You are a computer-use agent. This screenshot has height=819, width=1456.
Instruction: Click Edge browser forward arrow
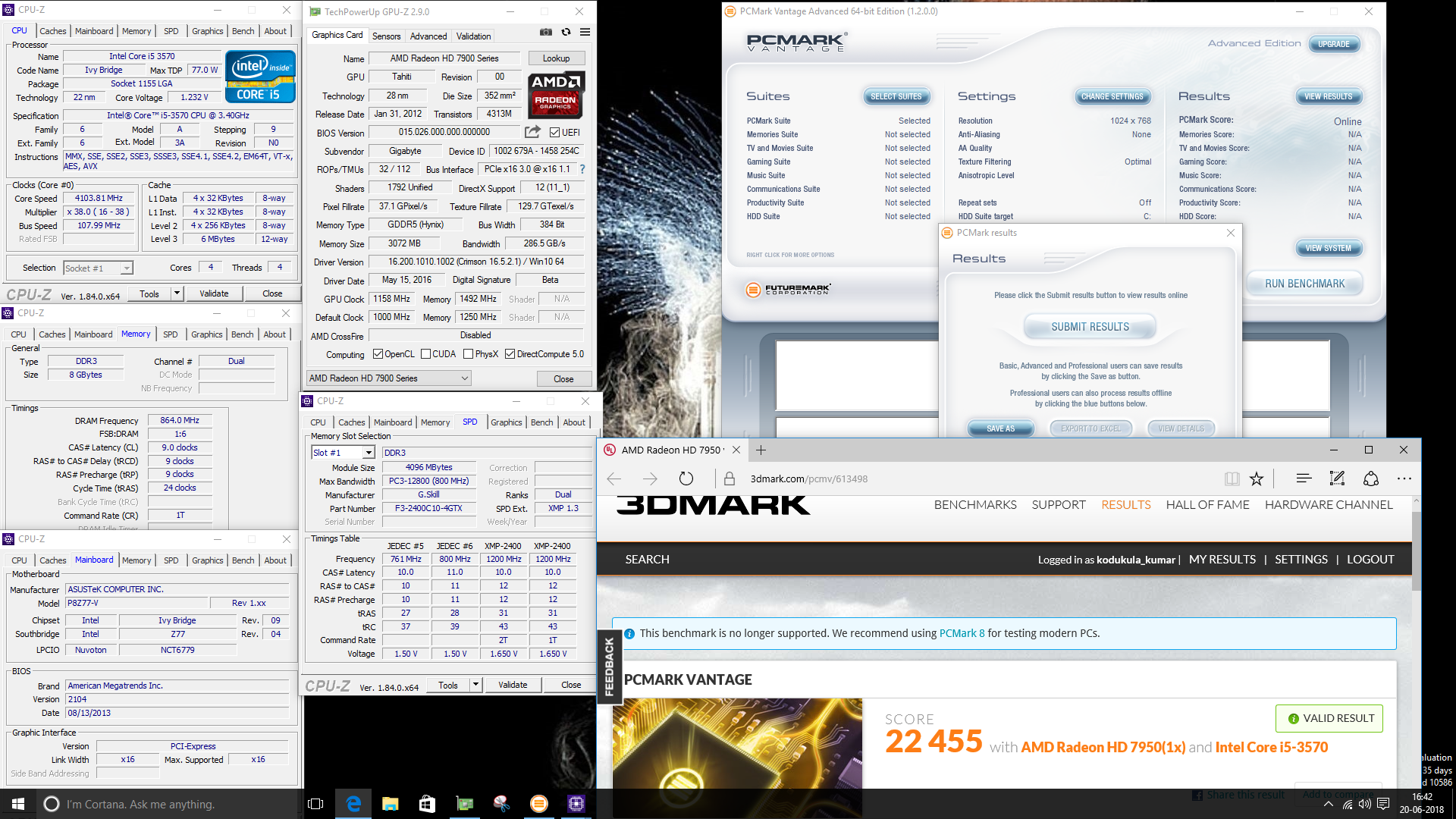650,479
